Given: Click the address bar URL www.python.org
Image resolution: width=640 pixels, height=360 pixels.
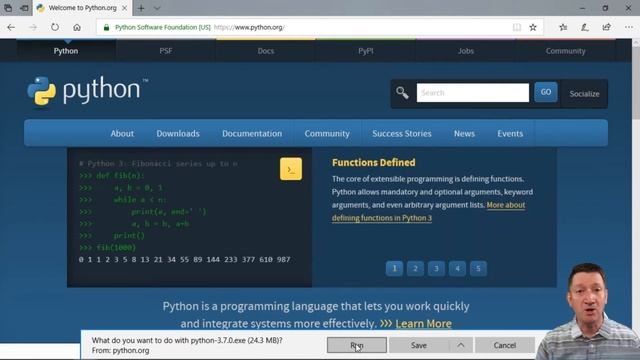Looking at the screenshot, I should click(x=249, y=27).
